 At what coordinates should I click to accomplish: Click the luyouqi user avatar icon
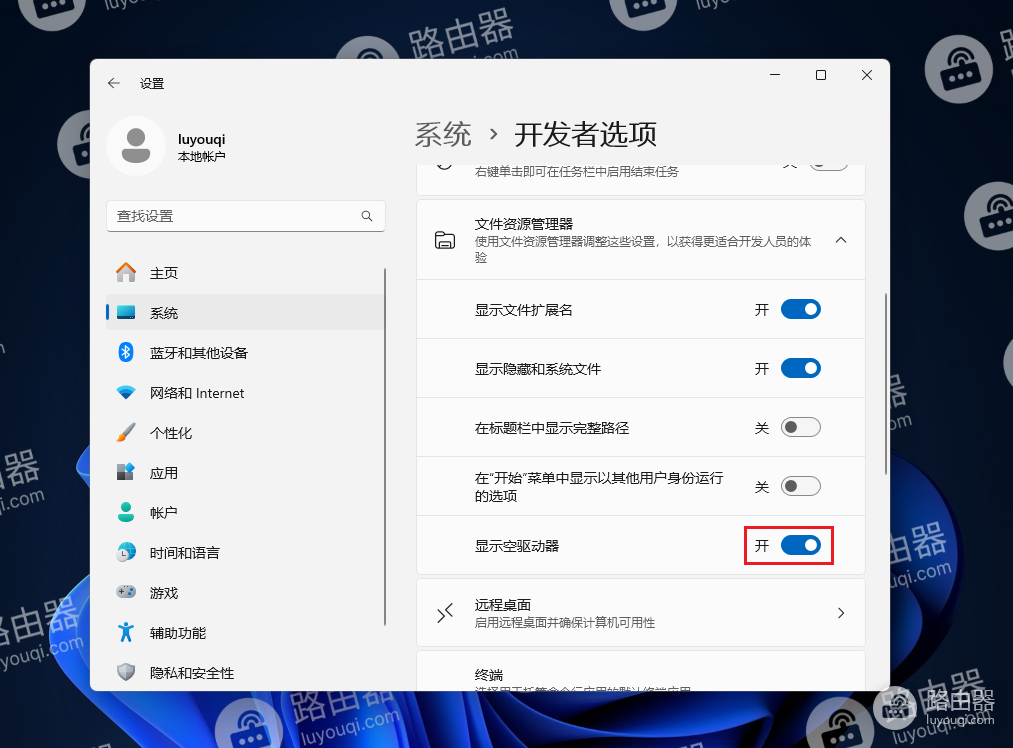click(136, 146)
